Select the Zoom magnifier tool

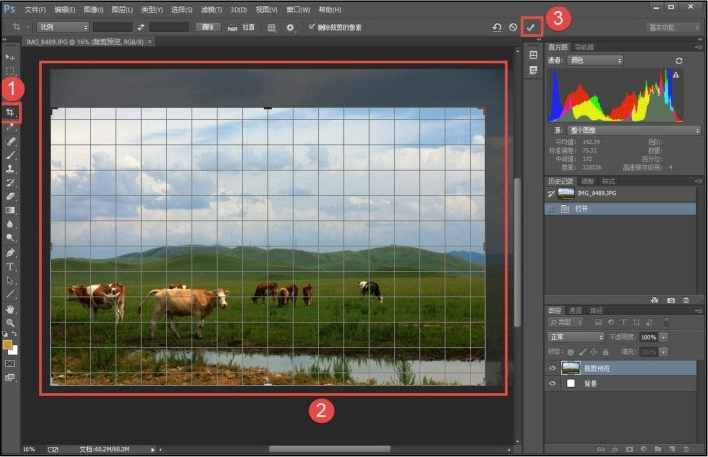click(x=11, y=323)
